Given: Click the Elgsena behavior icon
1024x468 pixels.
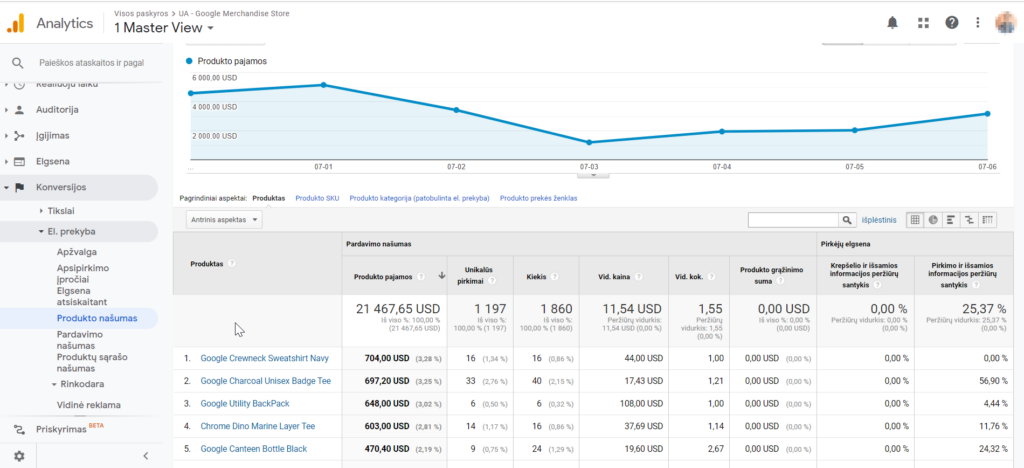Looking at the screenshot, I should pos(19,161).
